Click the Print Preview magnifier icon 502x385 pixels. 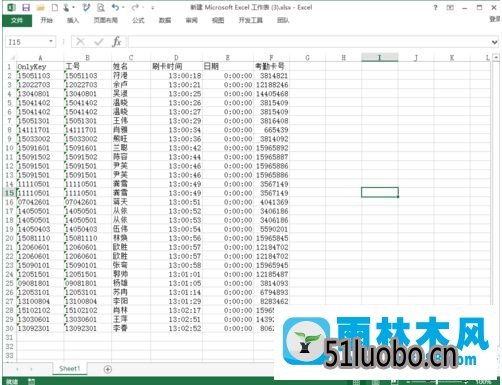pos(100,7)
